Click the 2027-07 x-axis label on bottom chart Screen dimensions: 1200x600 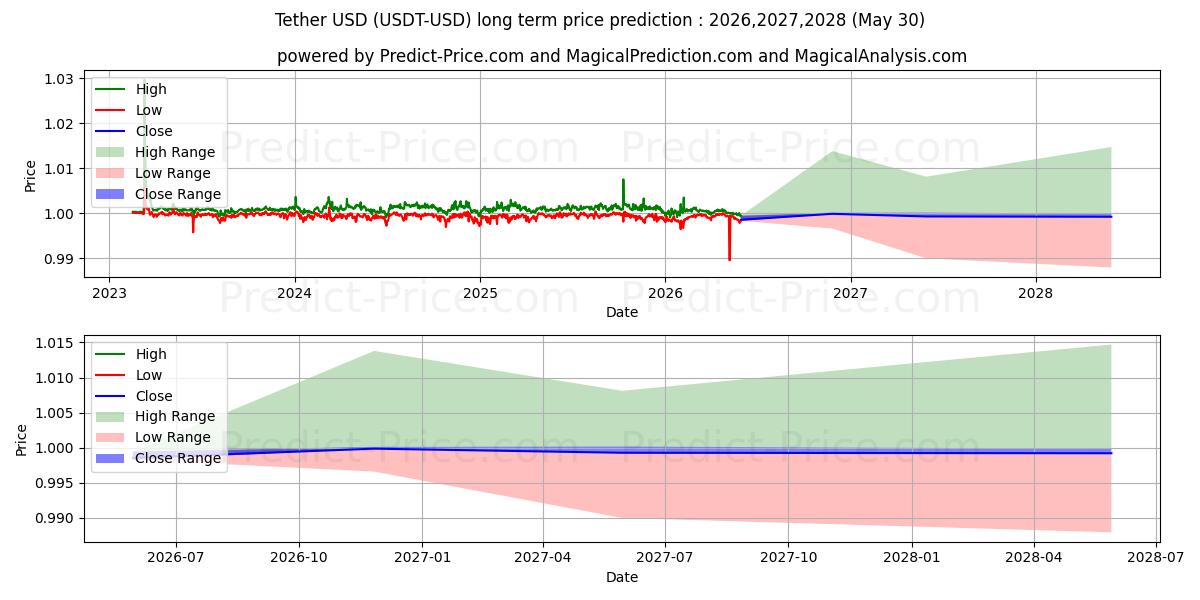665,558
